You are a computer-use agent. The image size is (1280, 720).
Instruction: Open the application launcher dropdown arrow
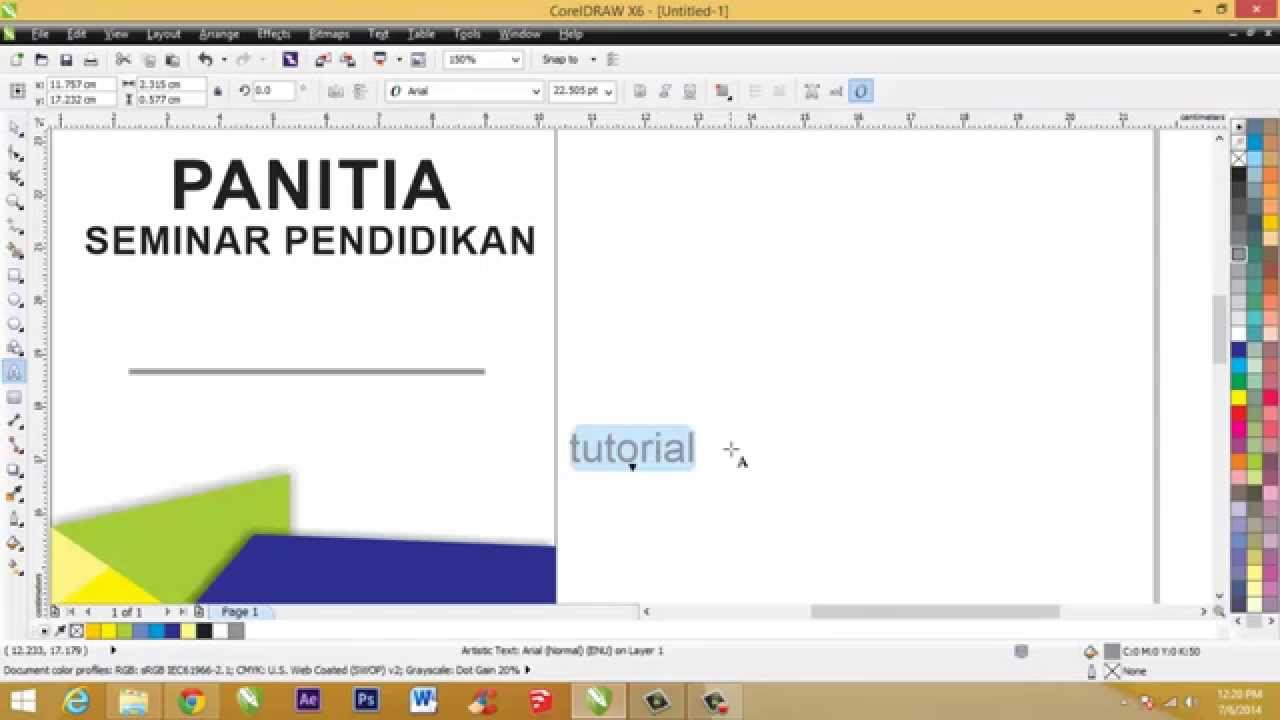pos(398,60)
